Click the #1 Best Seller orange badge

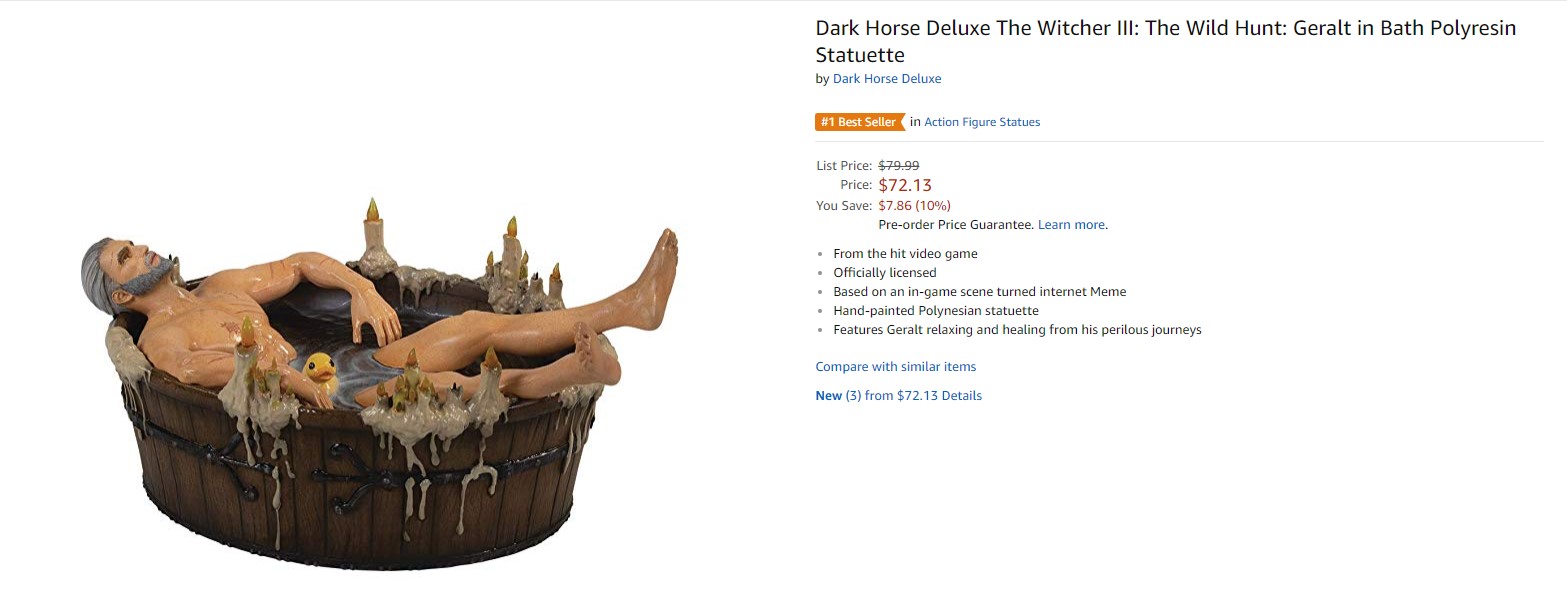[x=860, y=122]
